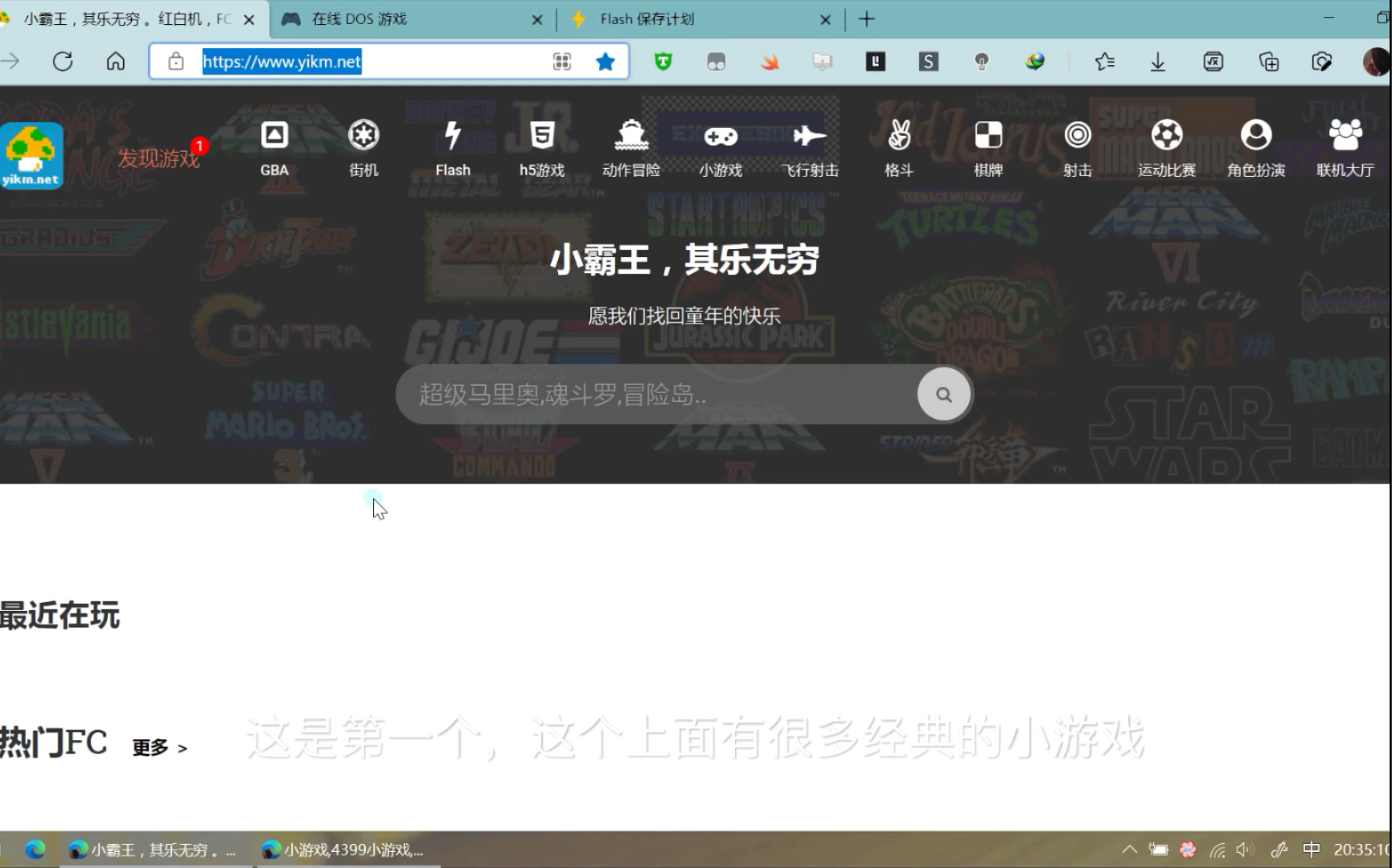Close the 在线 DOS 游戏 tab
This screenshot has width=1392, height=868.
pyautogui.click(x=537, y=19)
